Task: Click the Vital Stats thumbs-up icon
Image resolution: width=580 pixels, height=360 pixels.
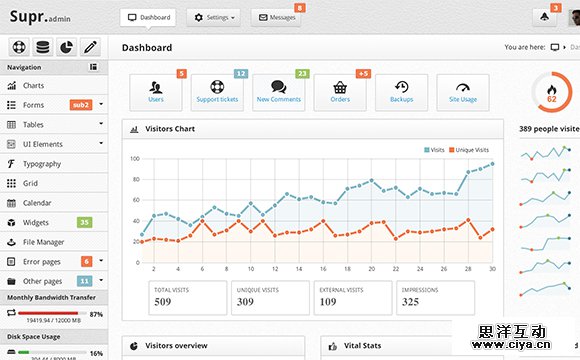Action: (333, 346)
